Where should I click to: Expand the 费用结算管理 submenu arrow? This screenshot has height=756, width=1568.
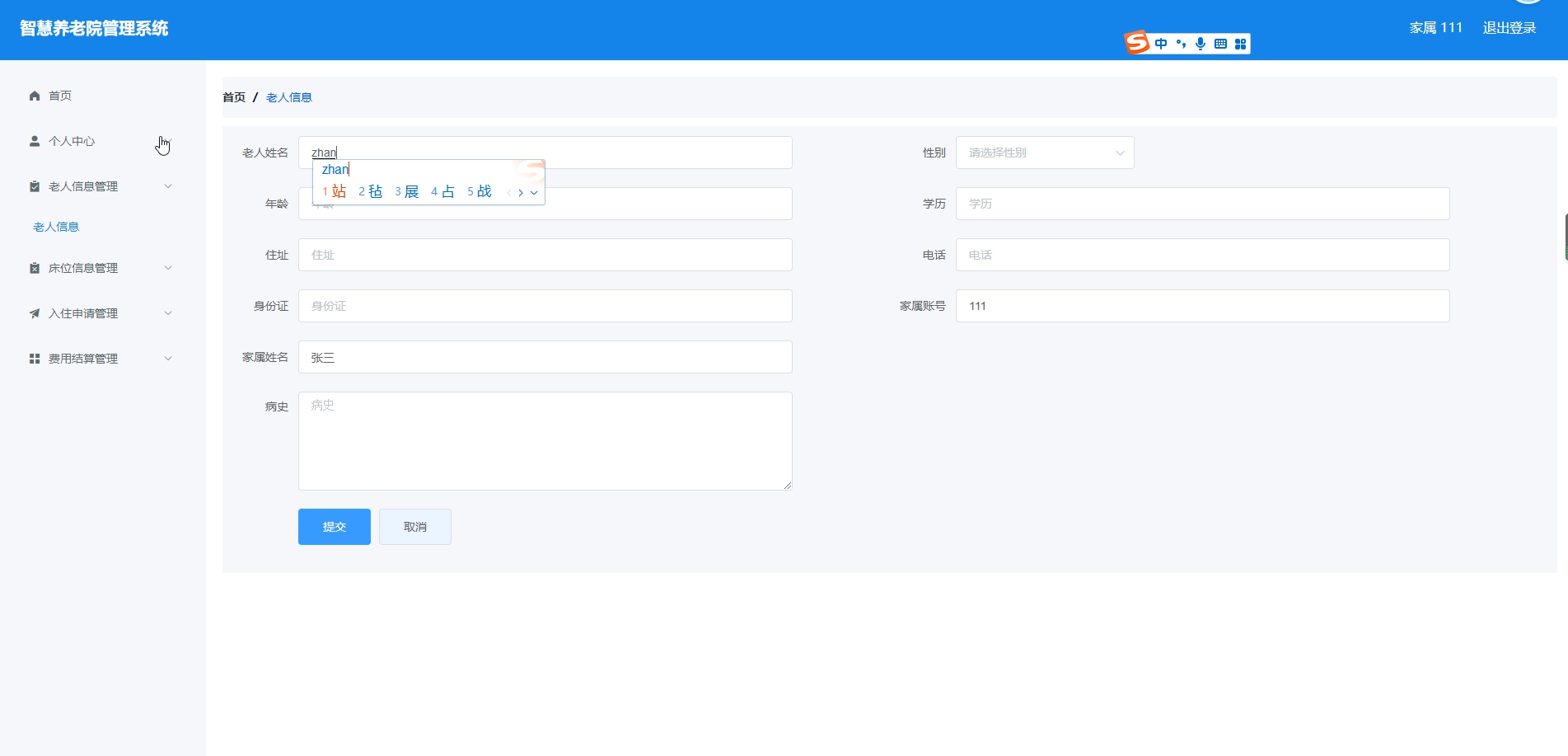pos(168,359)
